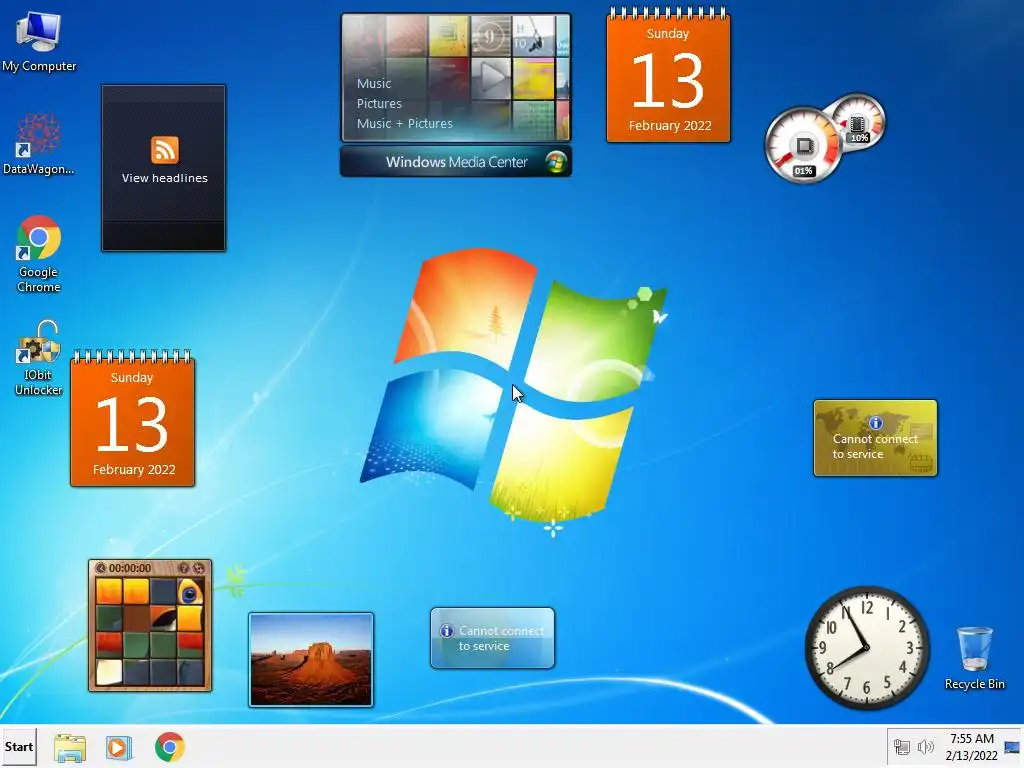
Task: Click the Windows orb logo on the Media Center gadget
Action: point(556,162)
